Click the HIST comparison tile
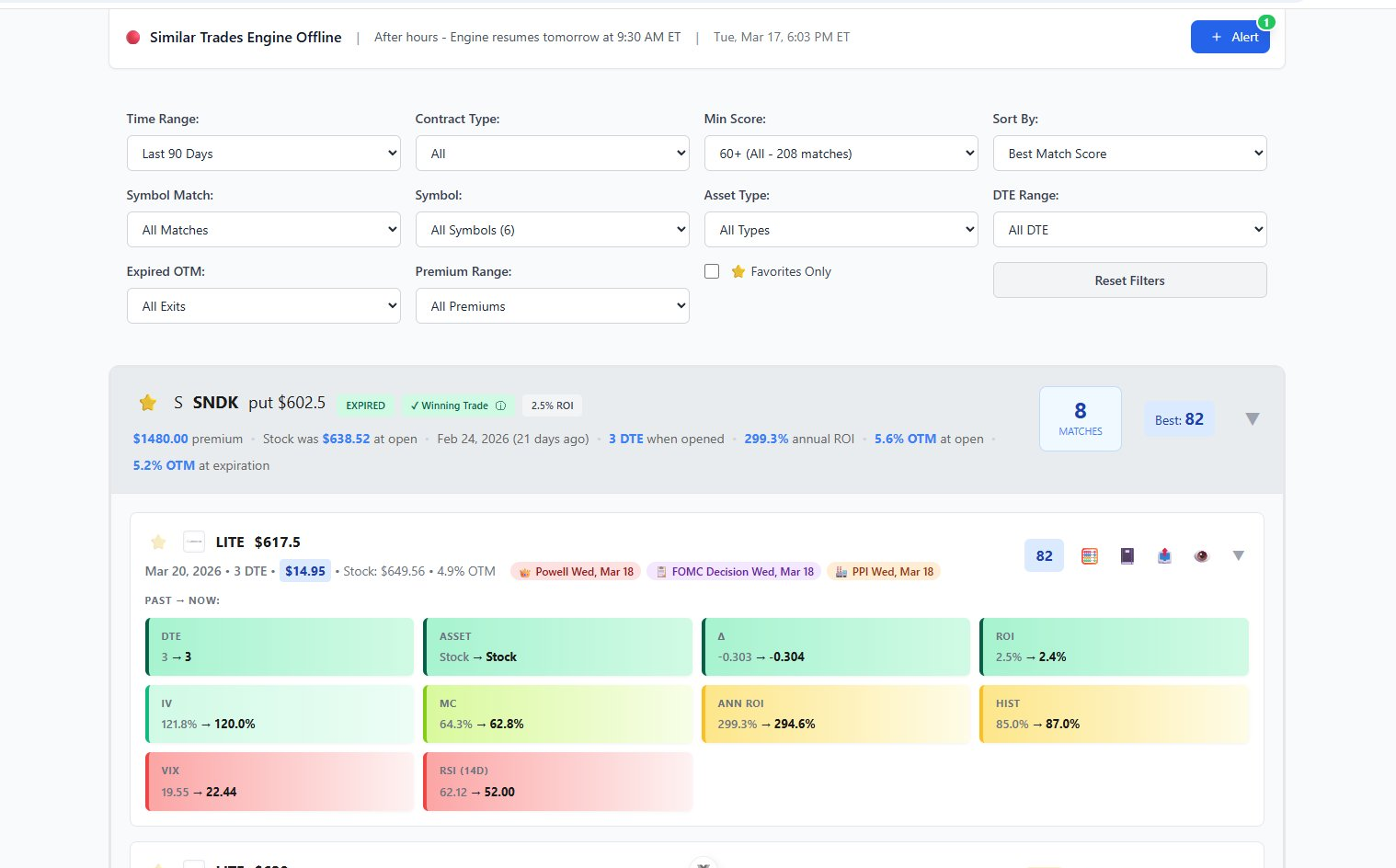The height and width of the screenshot is (868, 1396). [1115, 714]
